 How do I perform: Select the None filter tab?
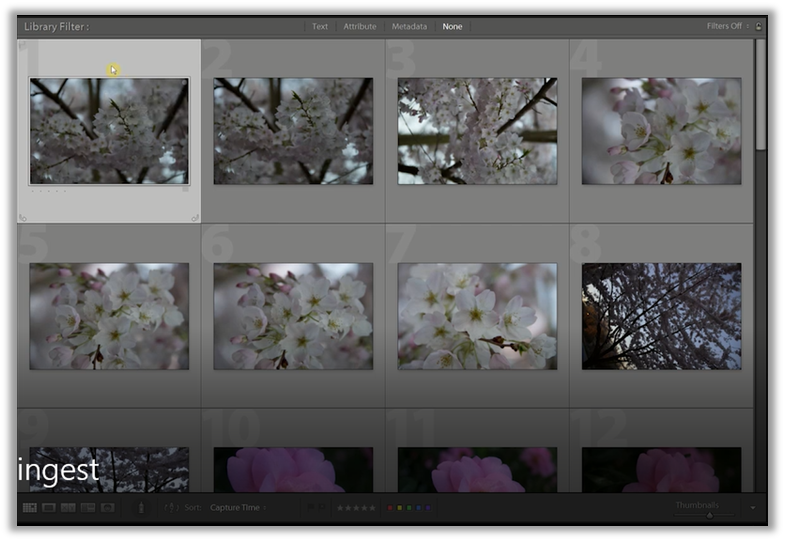pyautogui.click(x=452, y=27)
